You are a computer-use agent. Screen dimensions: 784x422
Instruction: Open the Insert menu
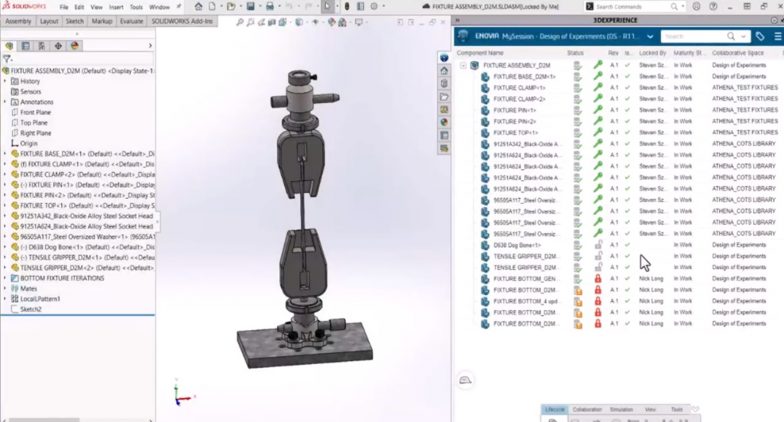tap(118, 6)
